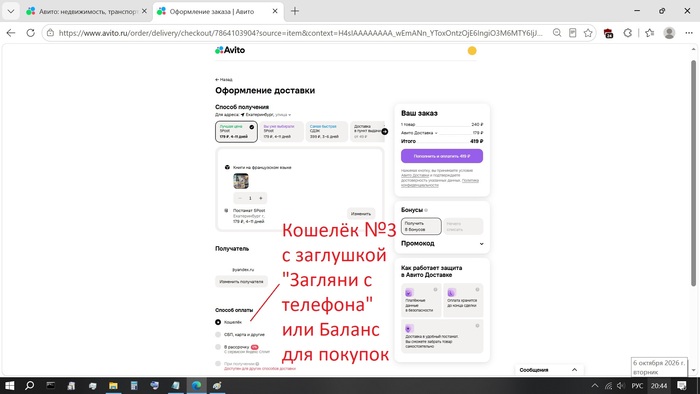Screen dimensions: 700x394
Task: Click the browser profile avatar icon
Action: (x=669, y=33)
